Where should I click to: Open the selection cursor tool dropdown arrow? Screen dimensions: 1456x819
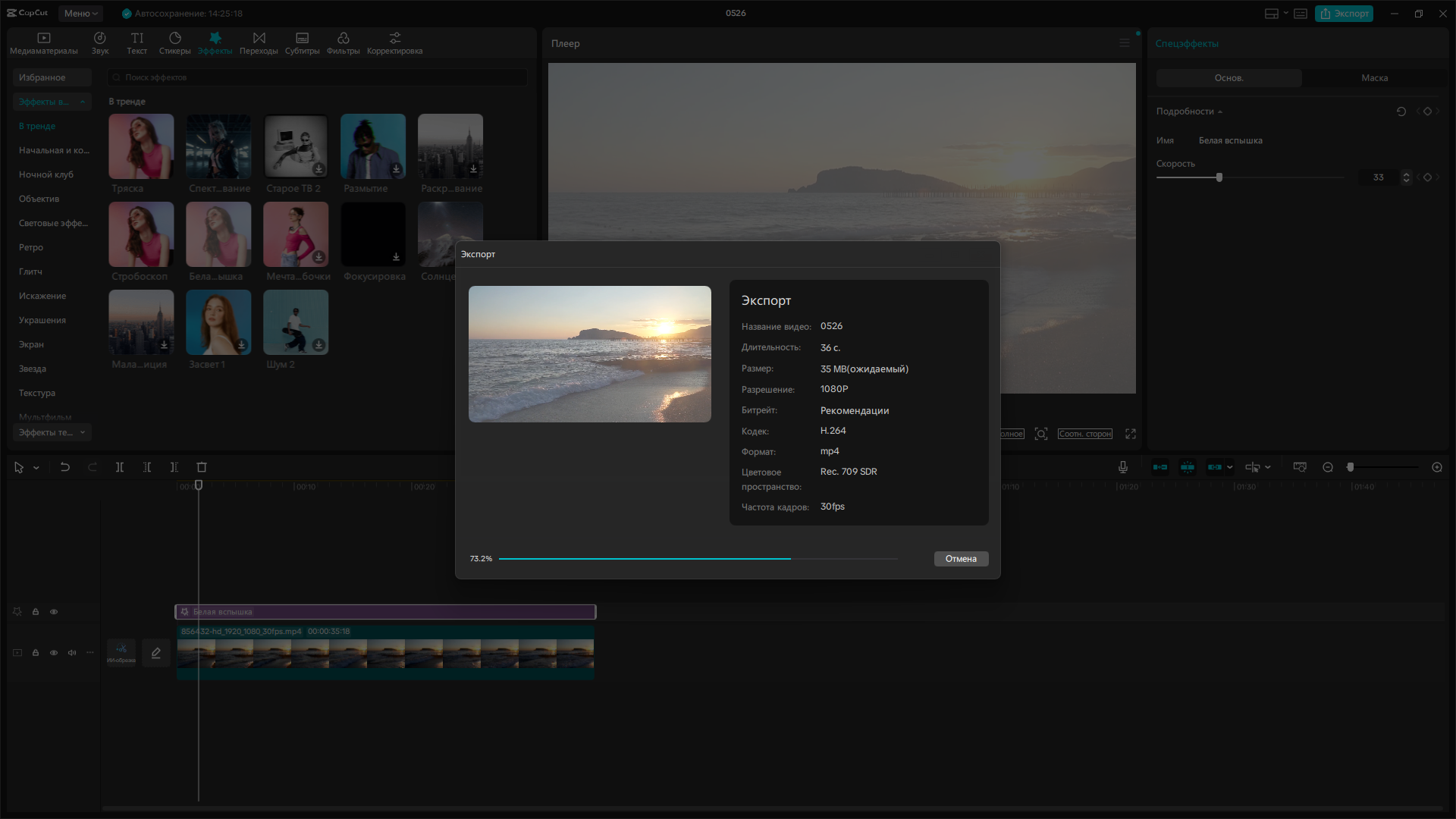[36, 468]
